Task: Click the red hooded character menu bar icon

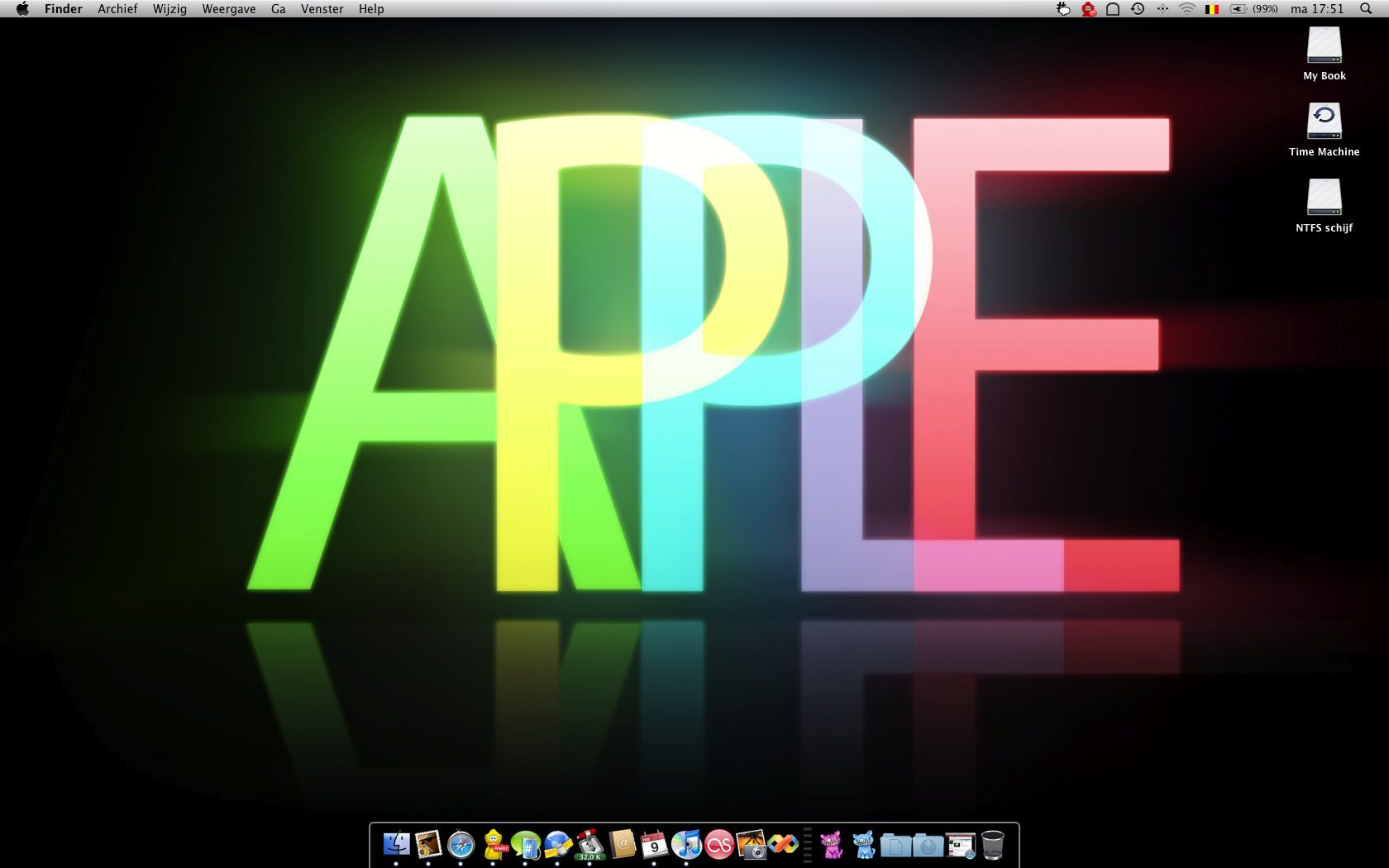Action: coord(1089,9)
